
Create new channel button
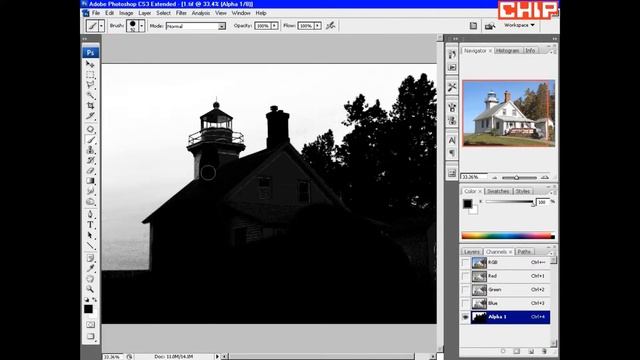click(531, 351)
